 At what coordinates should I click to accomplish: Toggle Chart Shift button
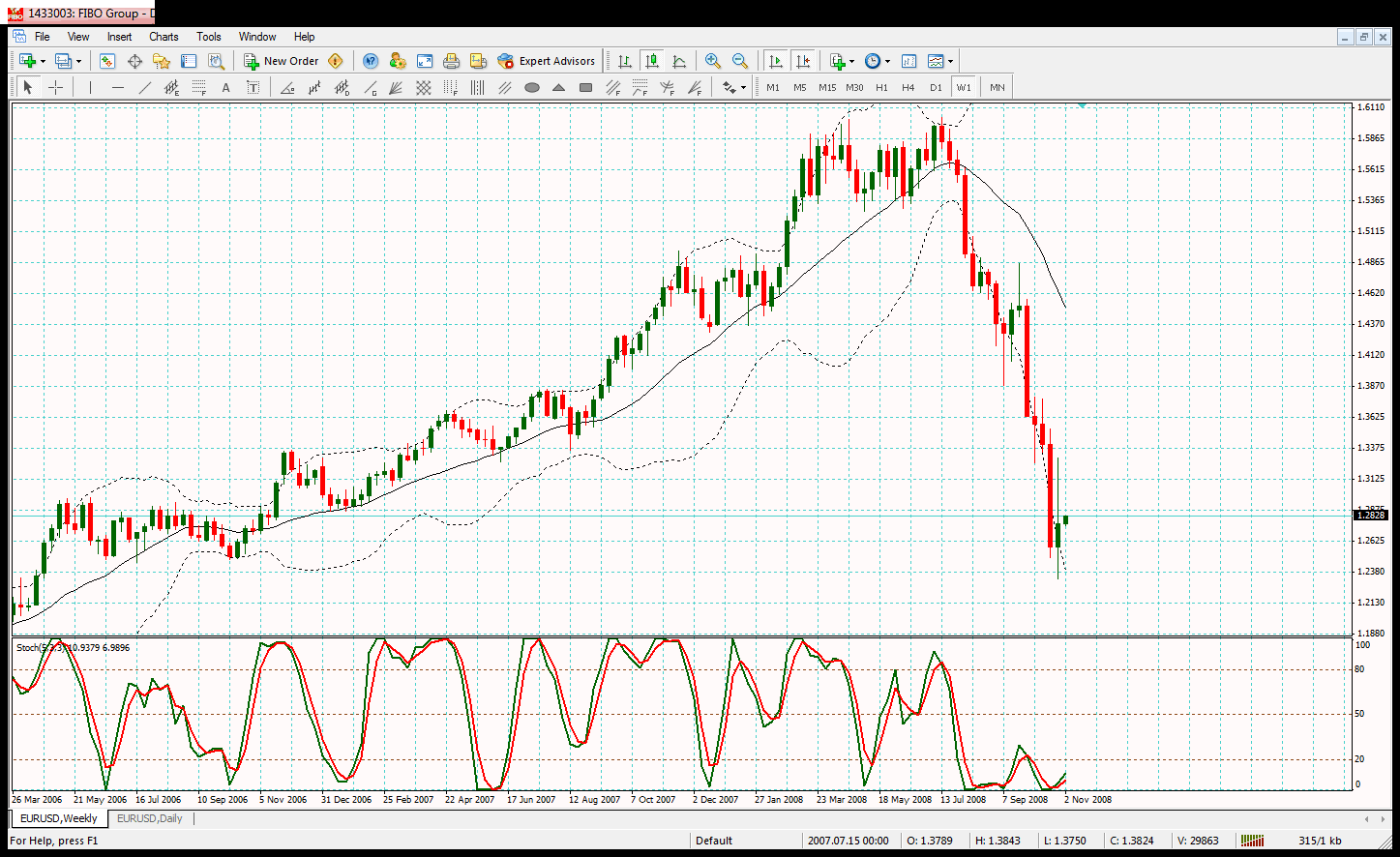(x=802, y=61)
